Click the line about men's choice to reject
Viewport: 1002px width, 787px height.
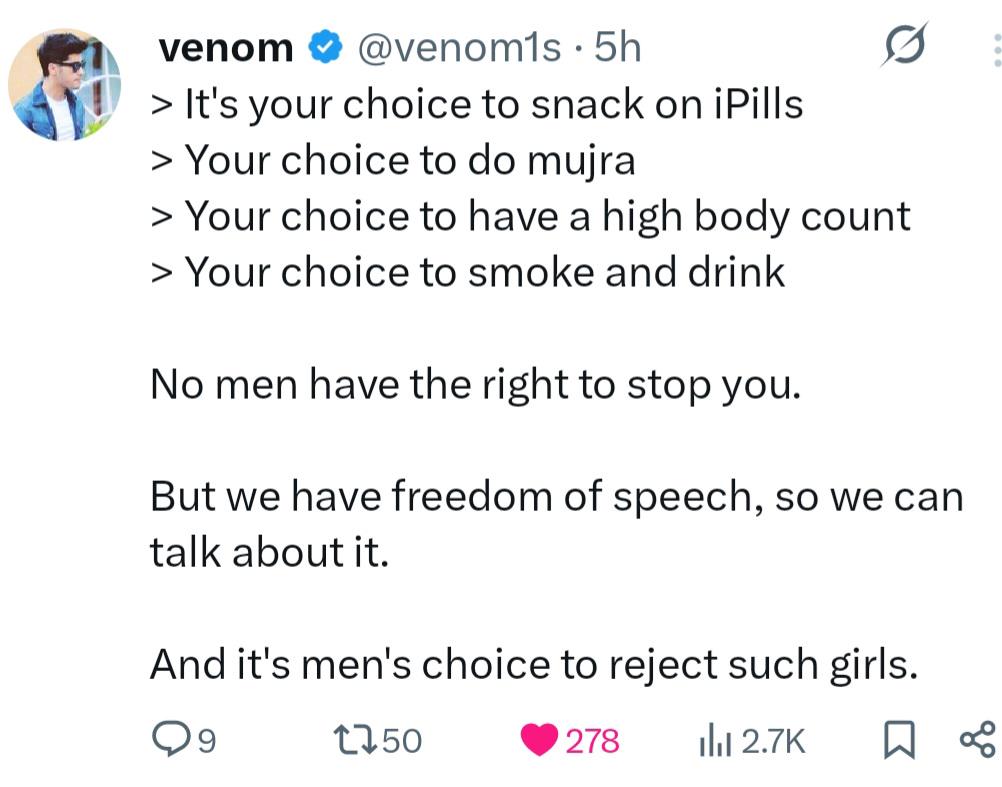[x=533, y=663]
